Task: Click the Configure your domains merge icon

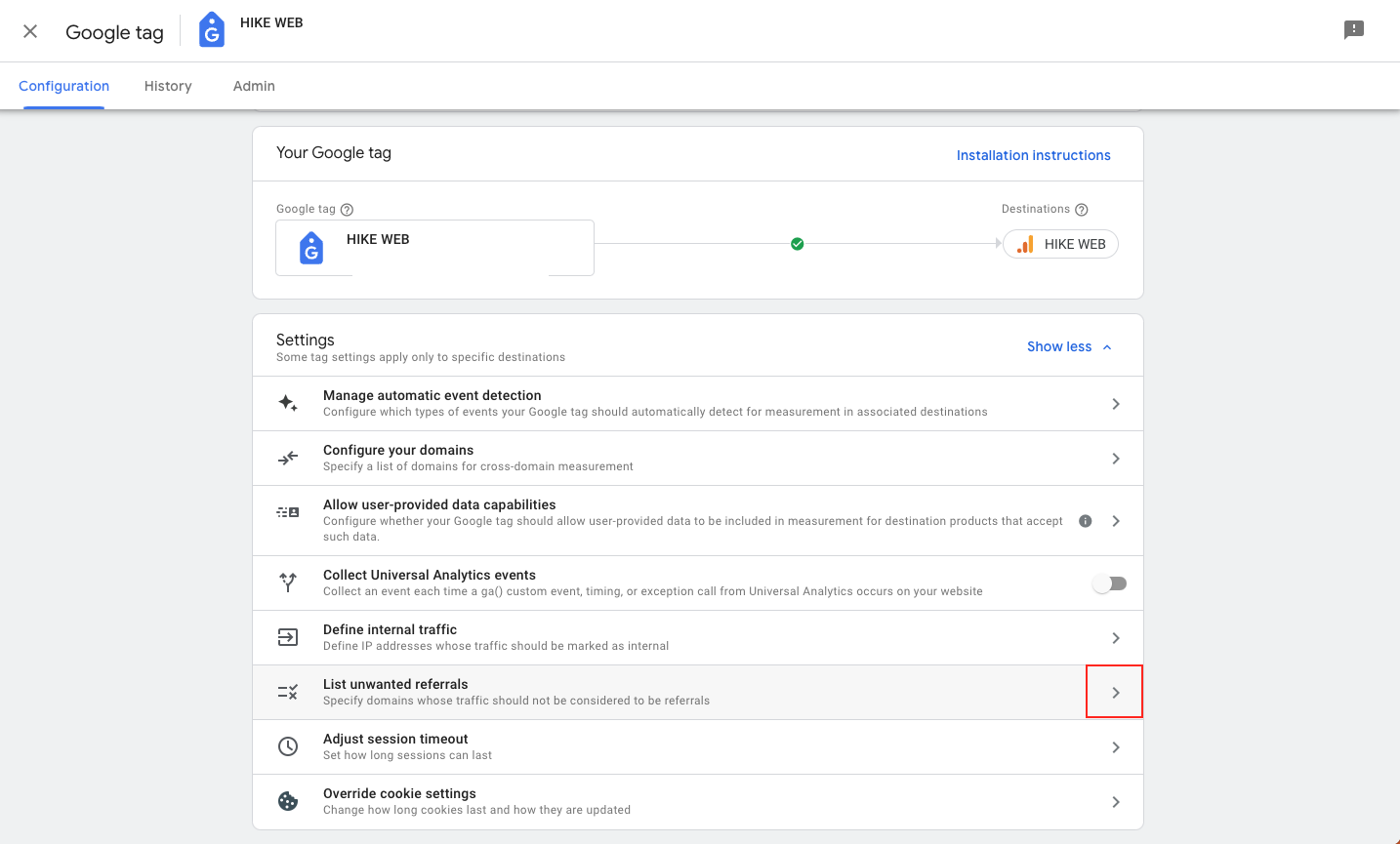Action: 288,458
